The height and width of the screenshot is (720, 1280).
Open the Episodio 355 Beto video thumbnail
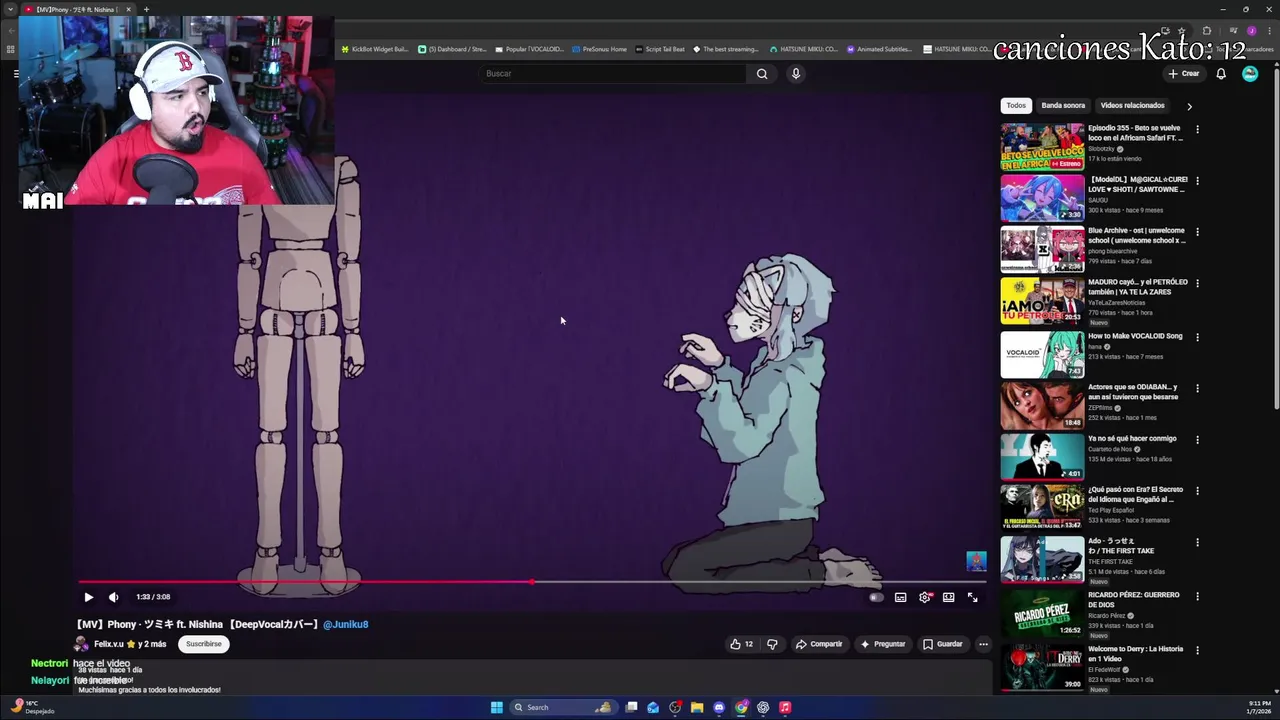(x=1042, y=147)
